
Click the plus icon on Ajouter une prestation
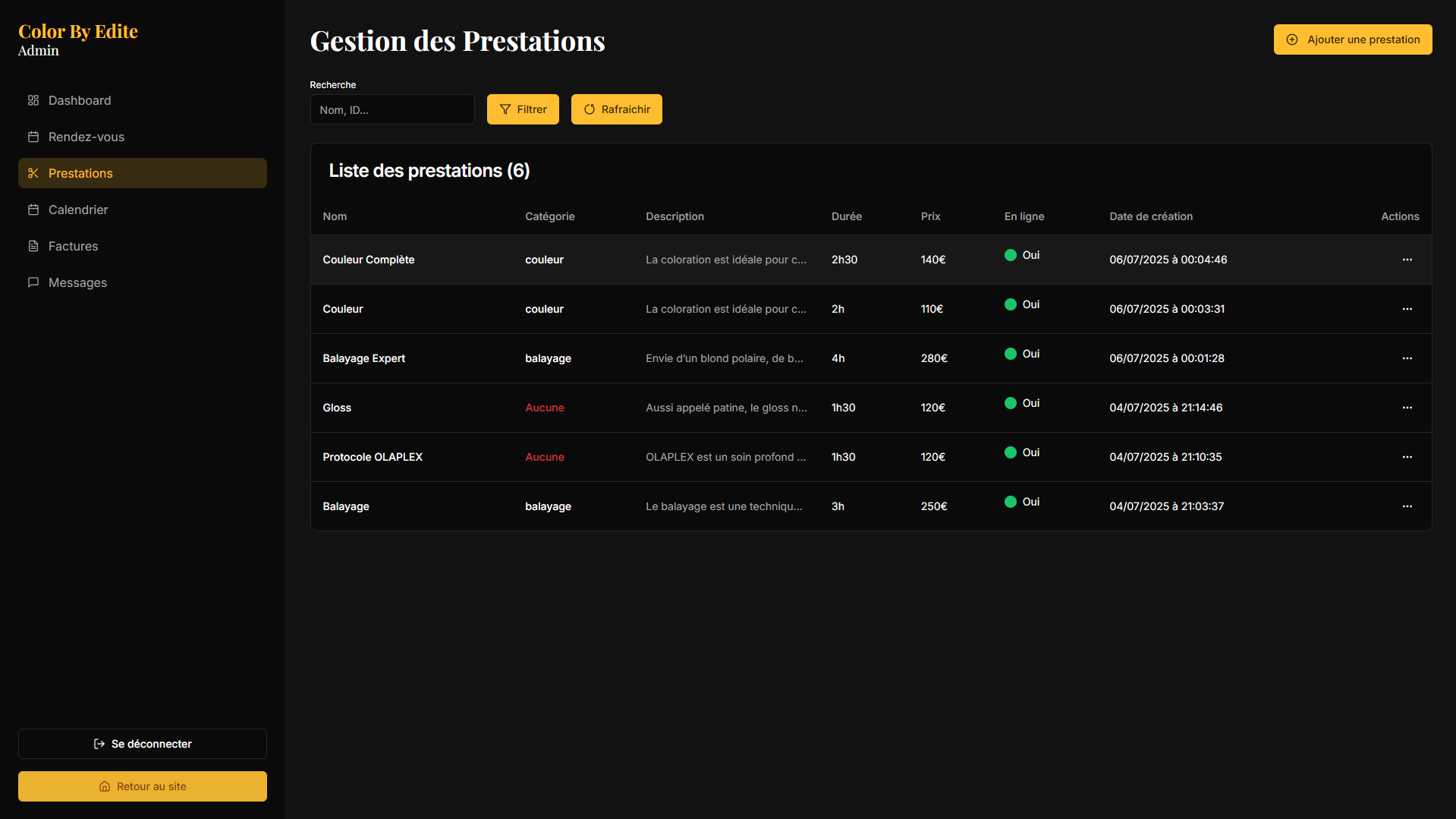click(x=1292, y=39)
